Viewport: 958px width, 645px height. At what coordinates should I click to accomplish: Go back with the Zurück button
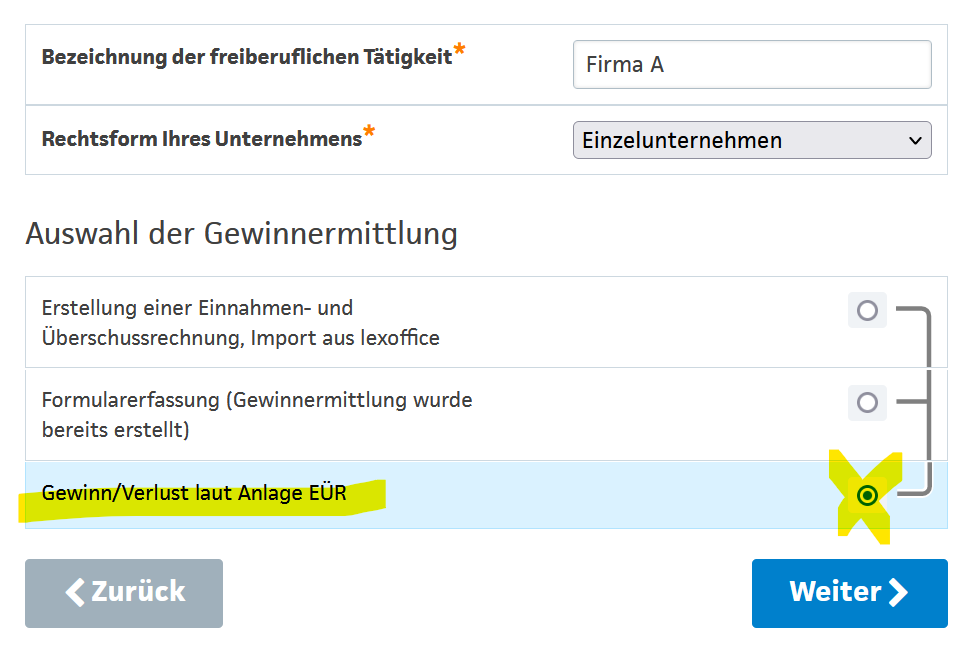(x=124, y=592)
